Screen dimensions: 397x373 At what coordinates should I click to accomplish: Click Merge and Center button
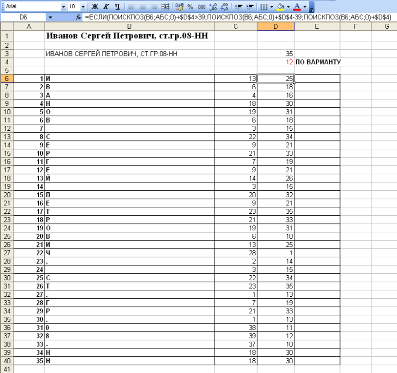(165, 7)
